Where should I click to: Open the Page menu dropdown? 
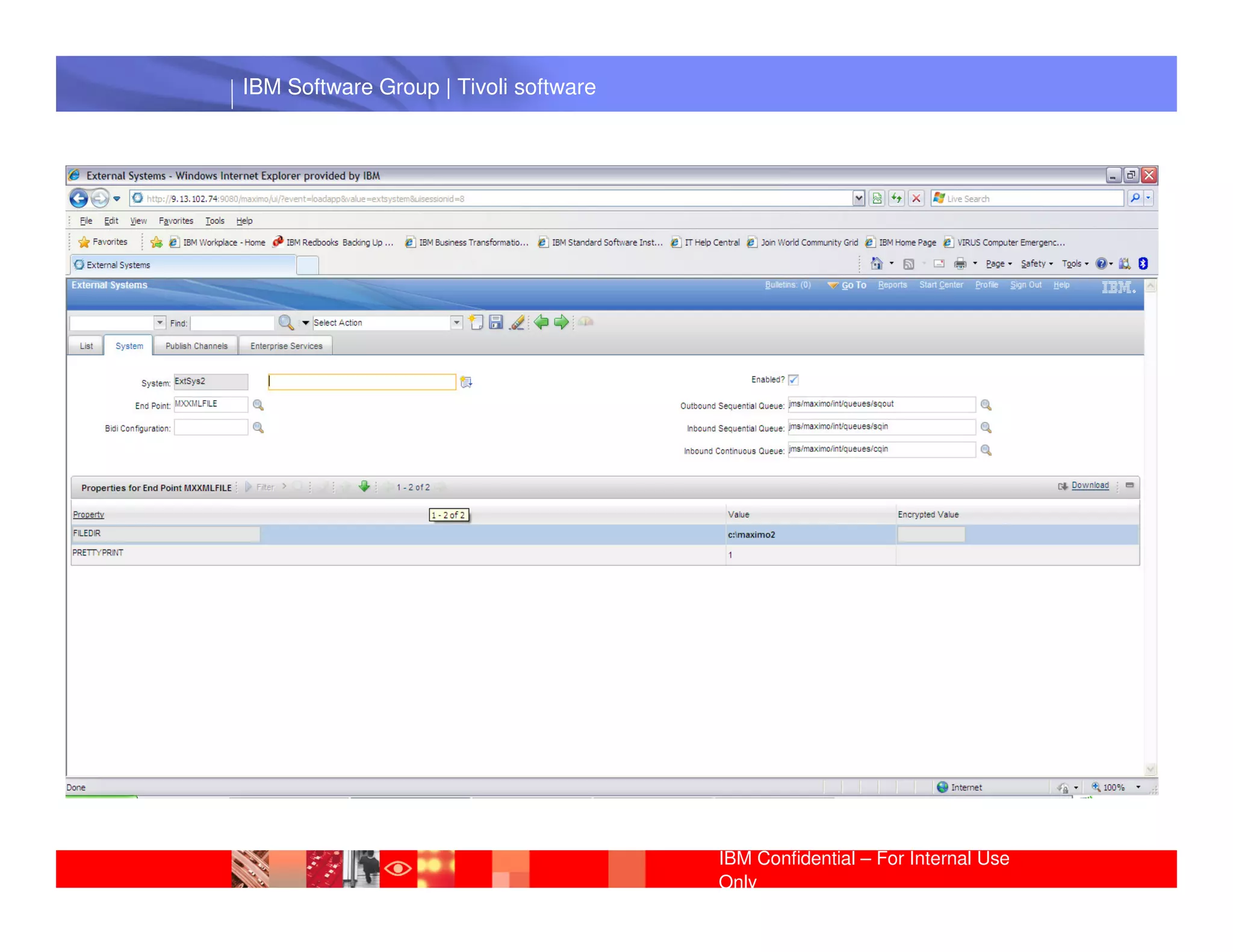pyautogui.click(x=999, y=264)
